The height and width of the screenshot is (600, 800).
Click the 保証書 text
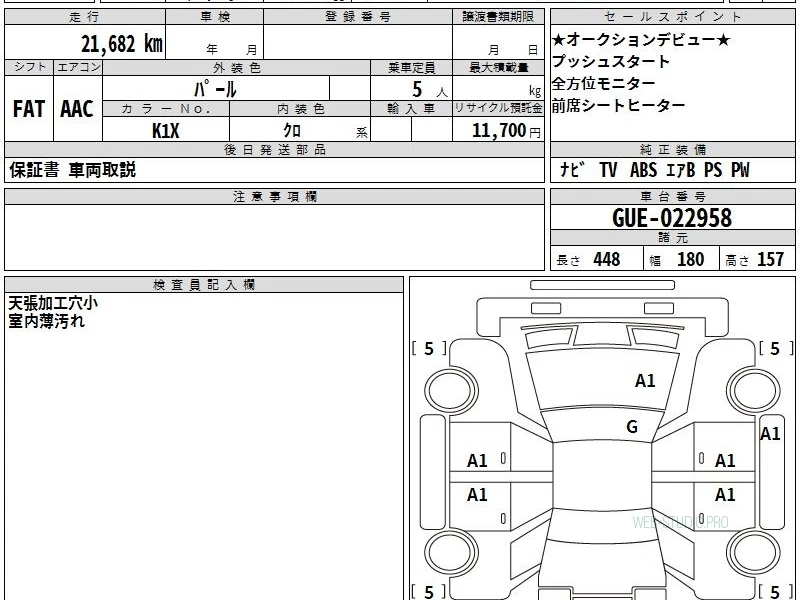[x=34, y=170]
